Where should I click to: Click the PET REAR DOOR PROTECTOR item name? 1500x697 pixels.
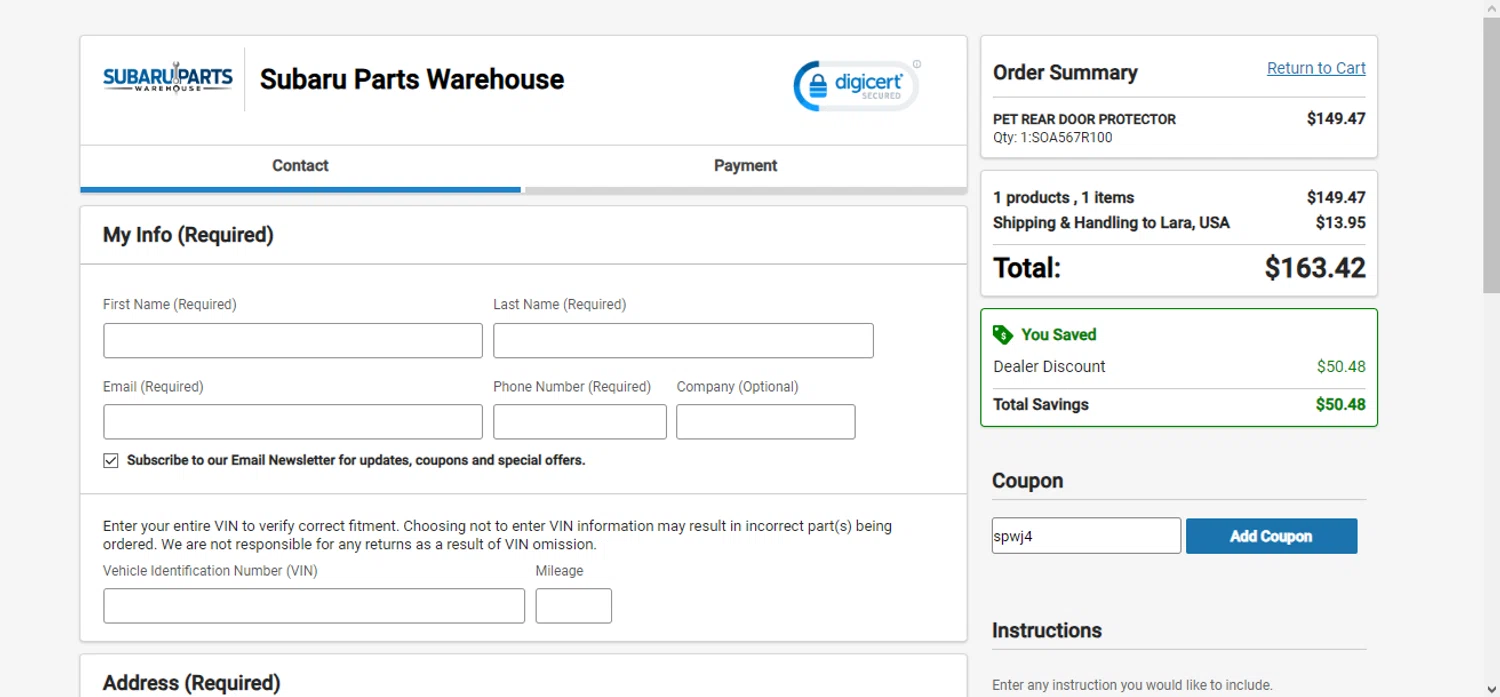(x=1084, y=119)
